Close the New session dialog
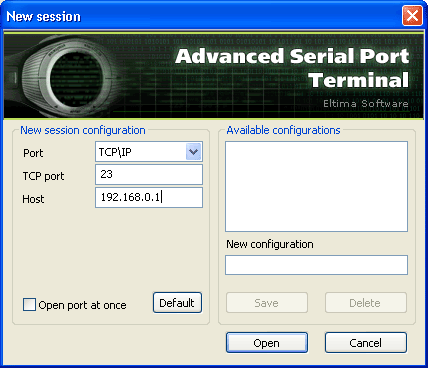 click(412, 16)
